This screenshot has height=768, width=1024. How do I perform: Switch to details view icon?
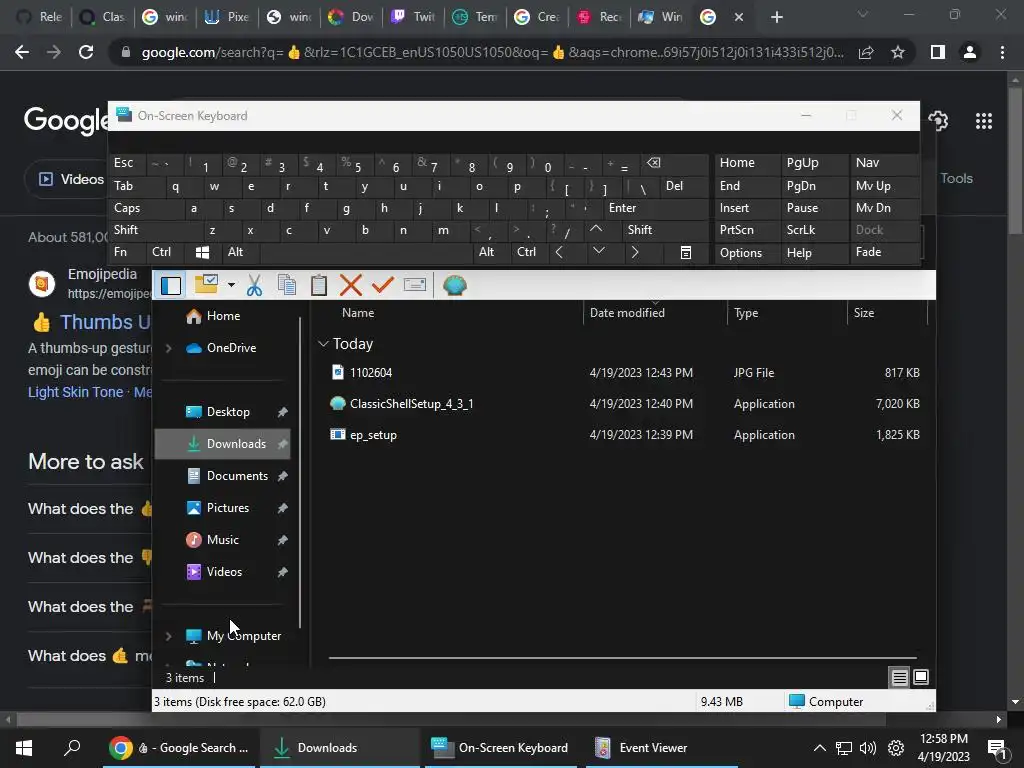coord(899,678)
